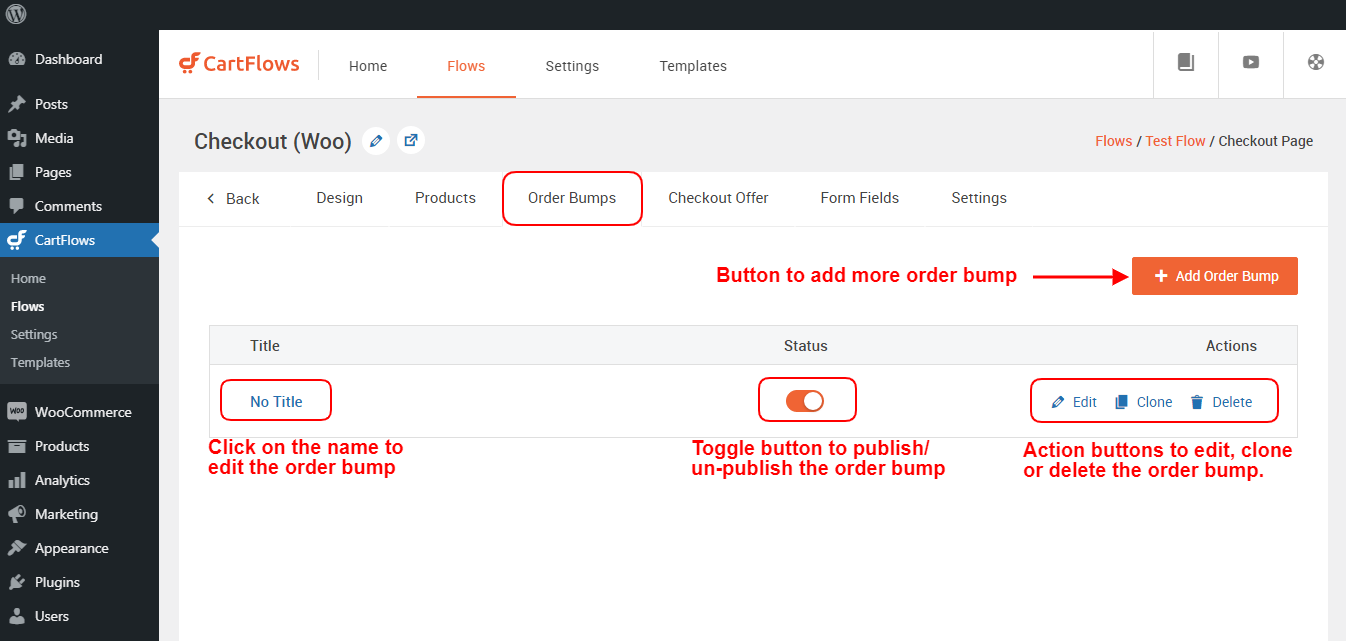Image resolution: width=1346 pixels, height=641 pixels.
Task: Click the video tutorials icon in header
Action: [1251, 62]
